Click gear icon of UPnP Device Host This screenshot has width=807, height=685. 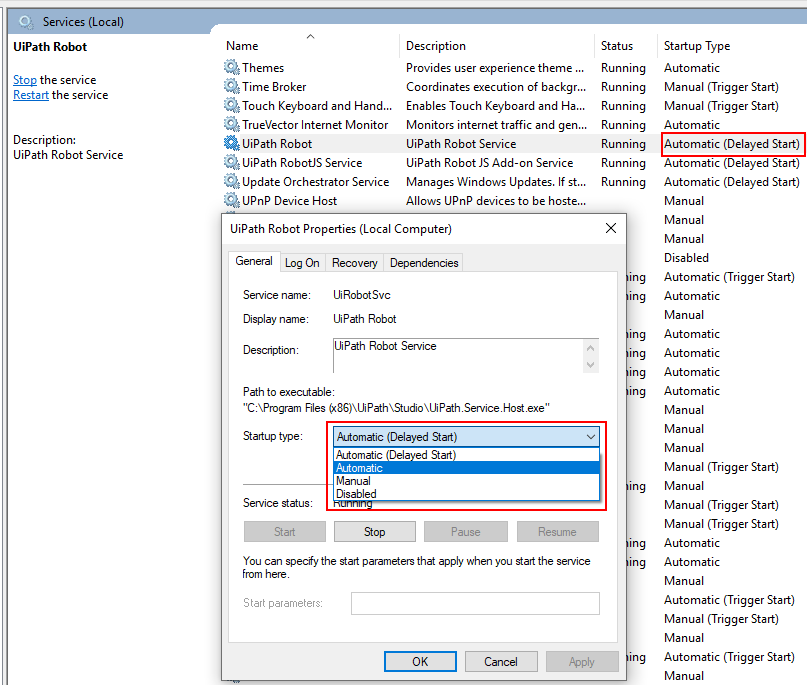(232, 200)
